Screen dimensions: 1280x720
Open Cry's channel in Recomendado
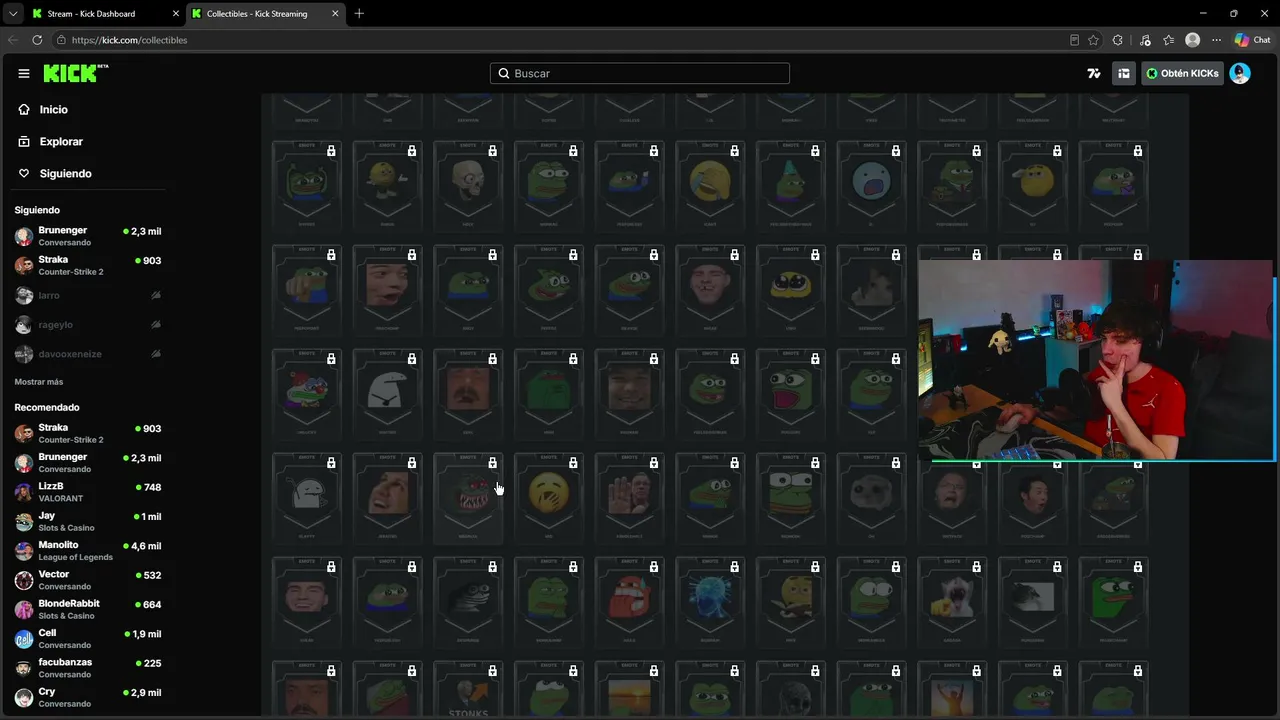click(88, 698)
